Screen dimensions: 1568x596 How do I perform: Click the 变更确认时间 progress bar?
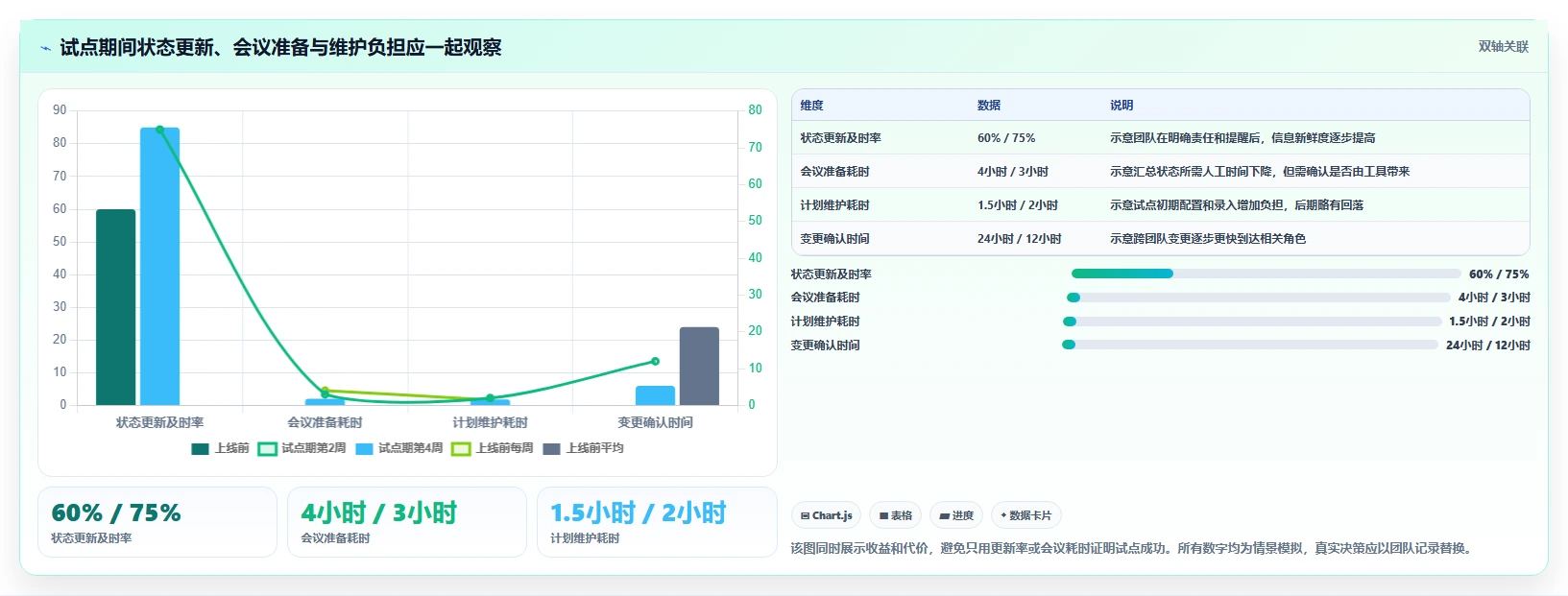[1250, 345]
